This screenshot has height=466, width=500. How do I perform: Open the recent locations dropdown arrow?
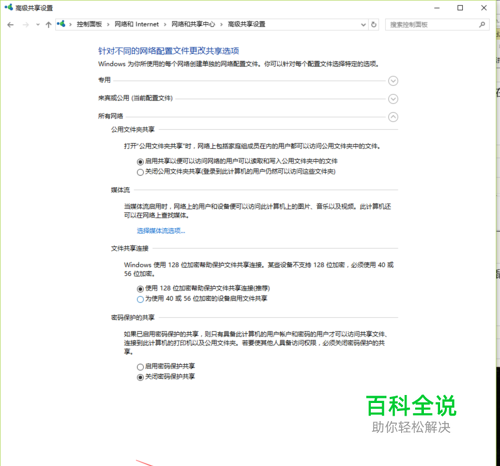pos(38,25)
